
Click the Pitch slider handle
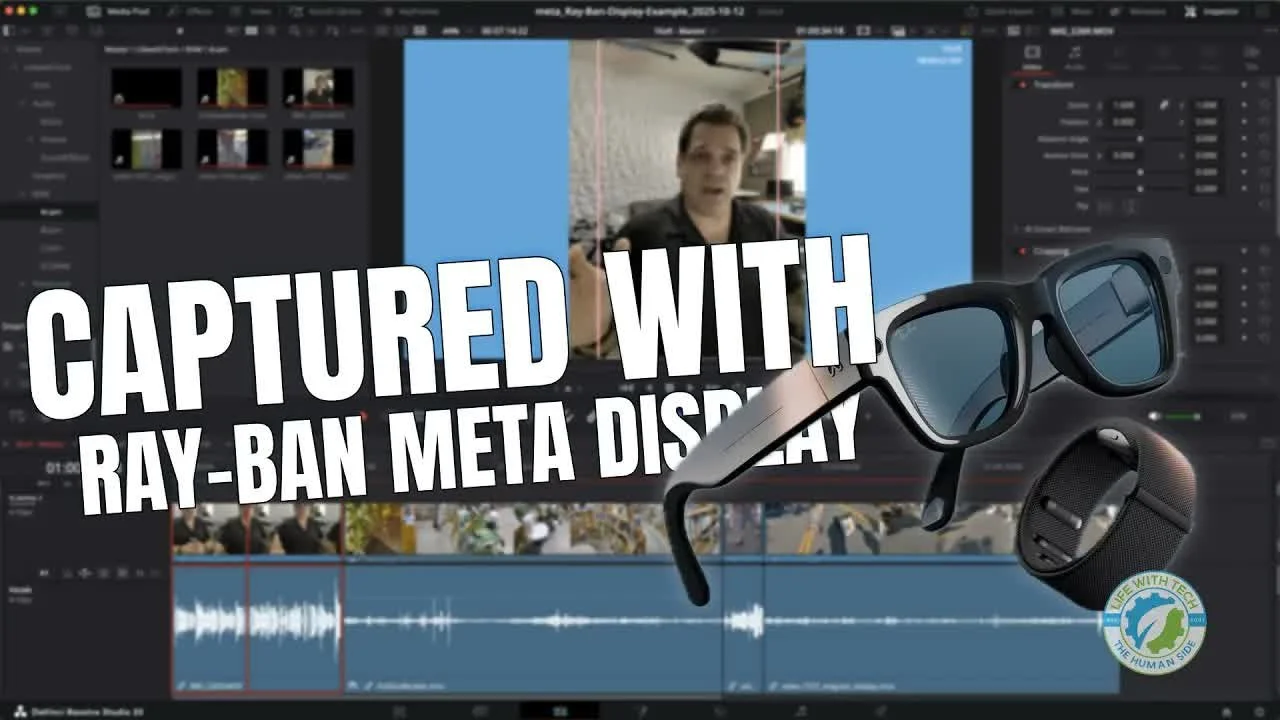(1141, 172)
